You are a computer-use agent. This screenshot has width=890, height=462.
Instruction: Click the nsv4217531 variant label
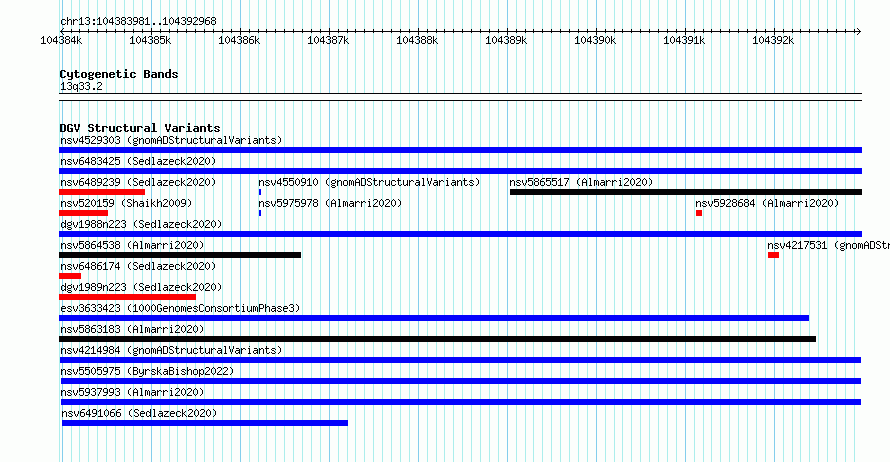point(828,245)
